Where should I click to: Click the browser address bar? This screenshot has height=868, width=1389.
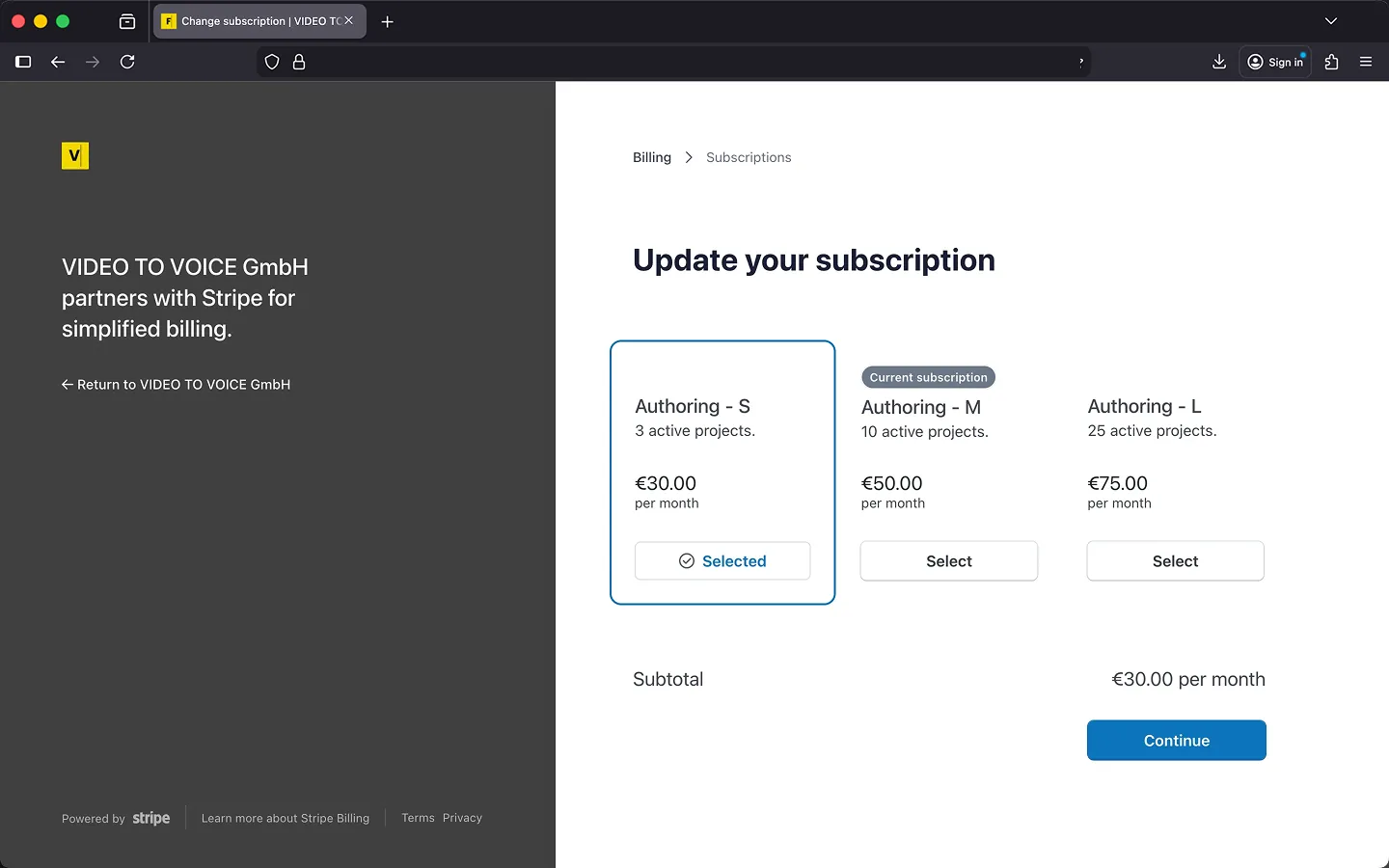(x=675, y=62)
